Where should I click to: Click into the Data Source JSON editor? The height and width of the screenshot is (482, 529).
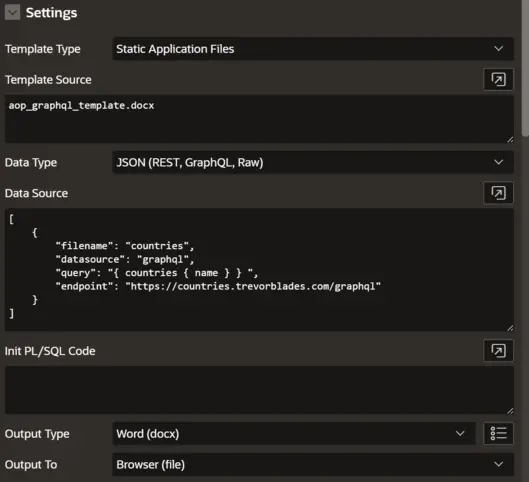(x=259, y=270)
